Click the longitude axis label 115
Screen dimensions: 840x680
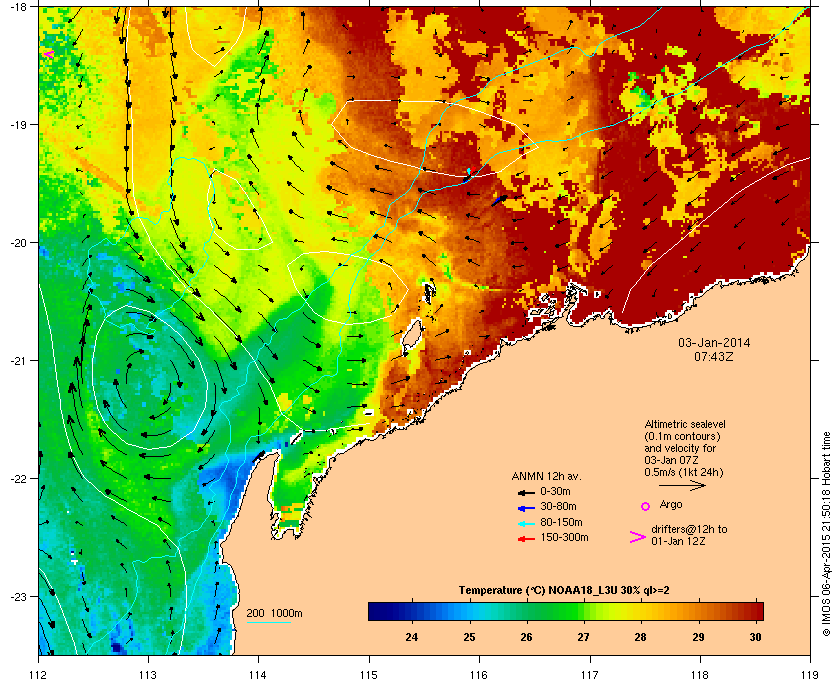(x=369, y=674)
